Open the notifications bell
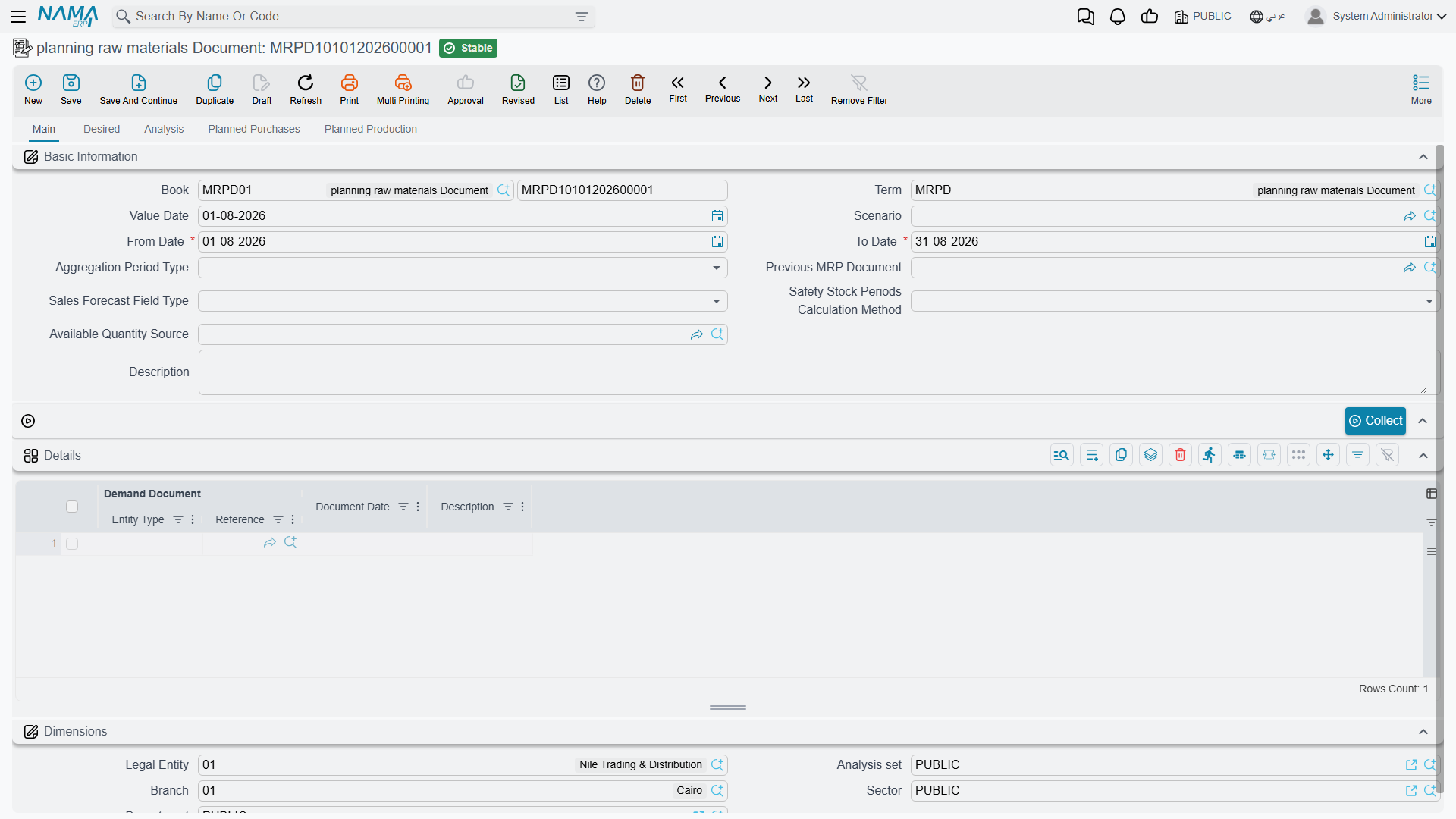The height and width of the screenshot is (819, 1456). tap(1118, 17)
